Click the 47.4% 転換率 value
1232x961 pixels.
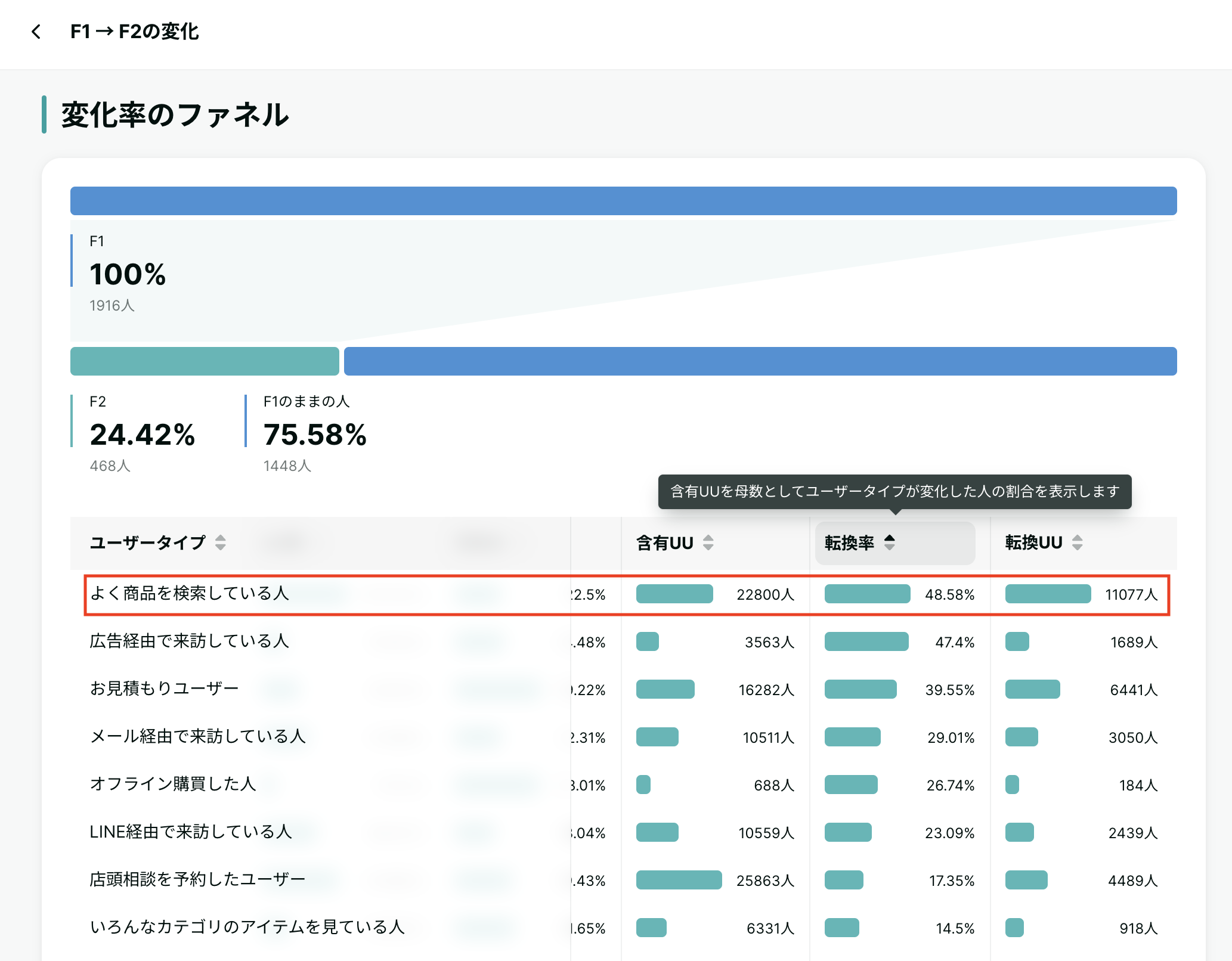pos(955,642)
